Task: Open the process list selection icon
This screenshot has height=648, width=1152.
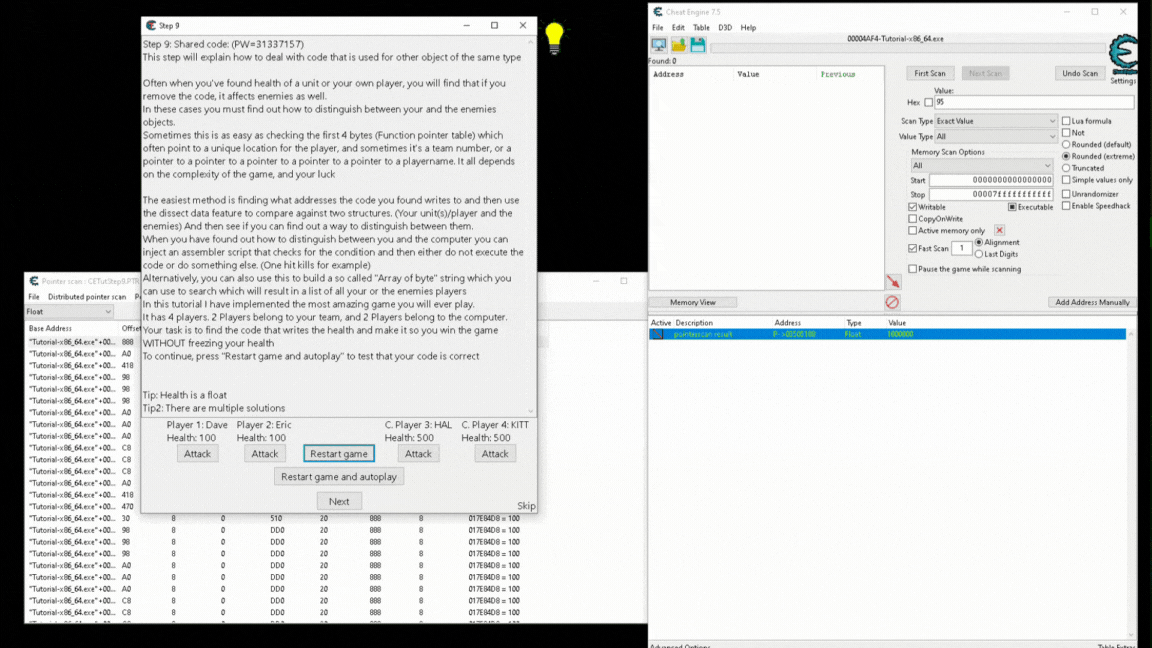Action: click(x=658, y=44)
